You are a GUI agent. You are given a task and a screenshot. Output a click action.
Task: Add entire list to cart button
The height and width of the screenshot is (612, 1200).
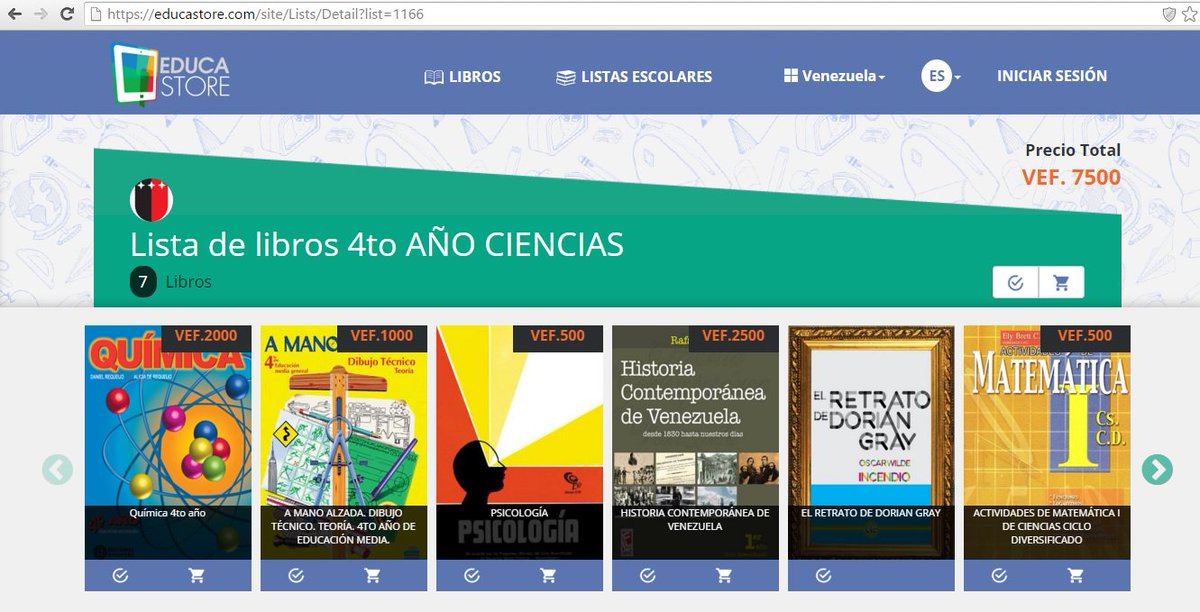click(1061, 283)
